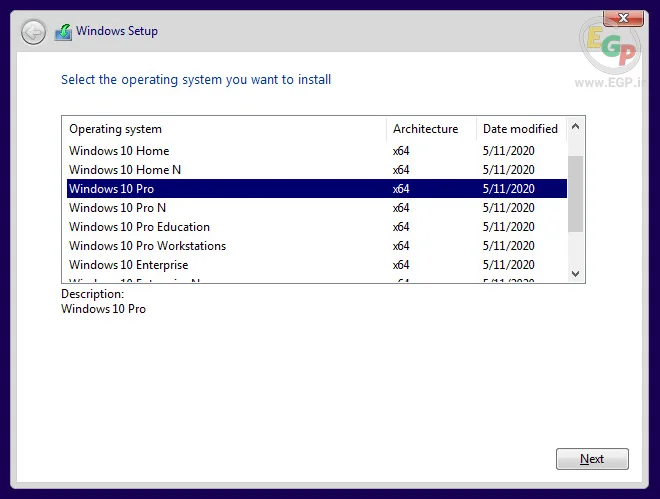The height and width of the screenshot is (499, 660).
Task: Click the Date modified column header
Action: pyautogui.click(x=522, y=129)
